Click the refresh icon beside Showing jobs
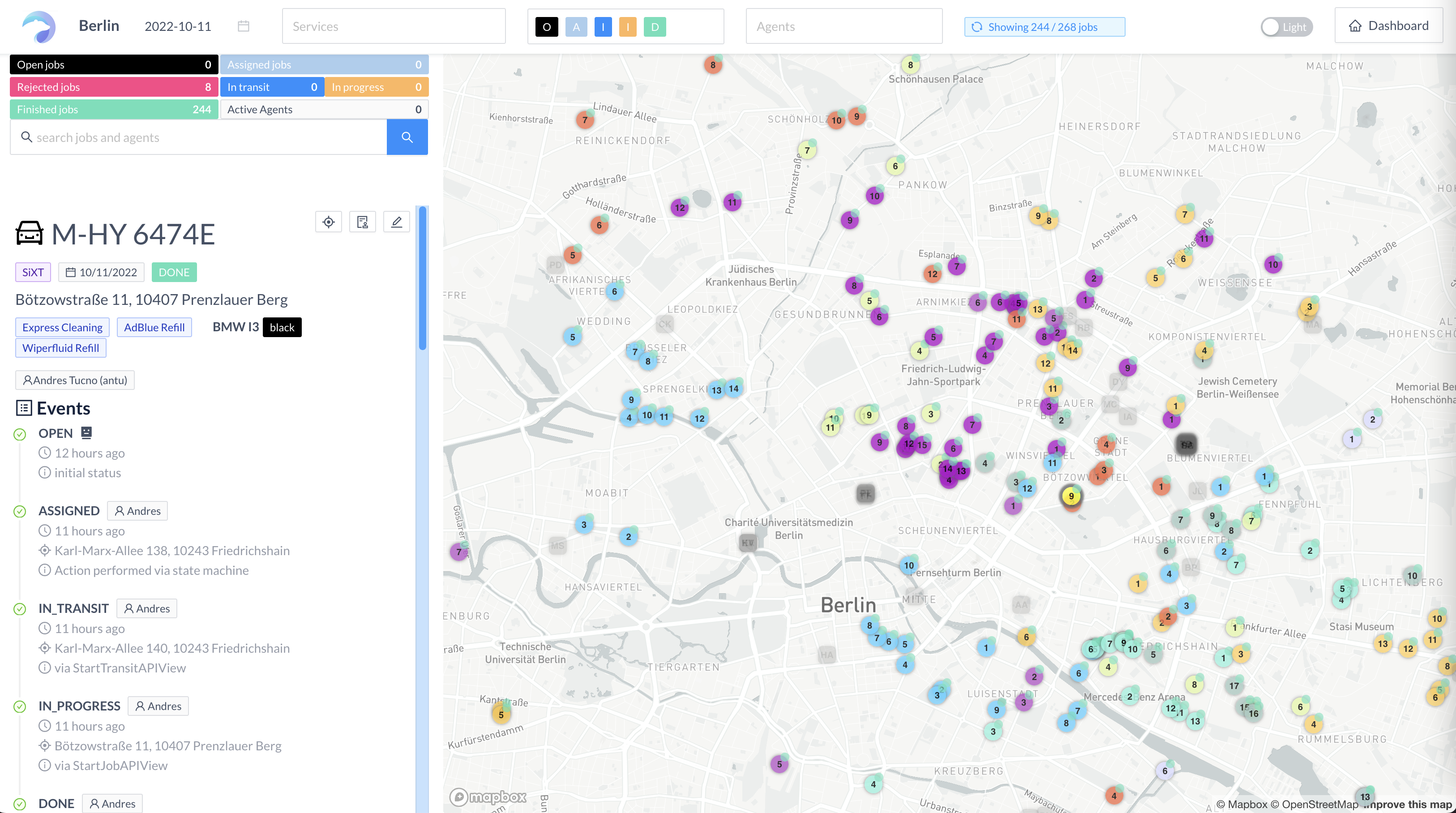 click(976, 26)
